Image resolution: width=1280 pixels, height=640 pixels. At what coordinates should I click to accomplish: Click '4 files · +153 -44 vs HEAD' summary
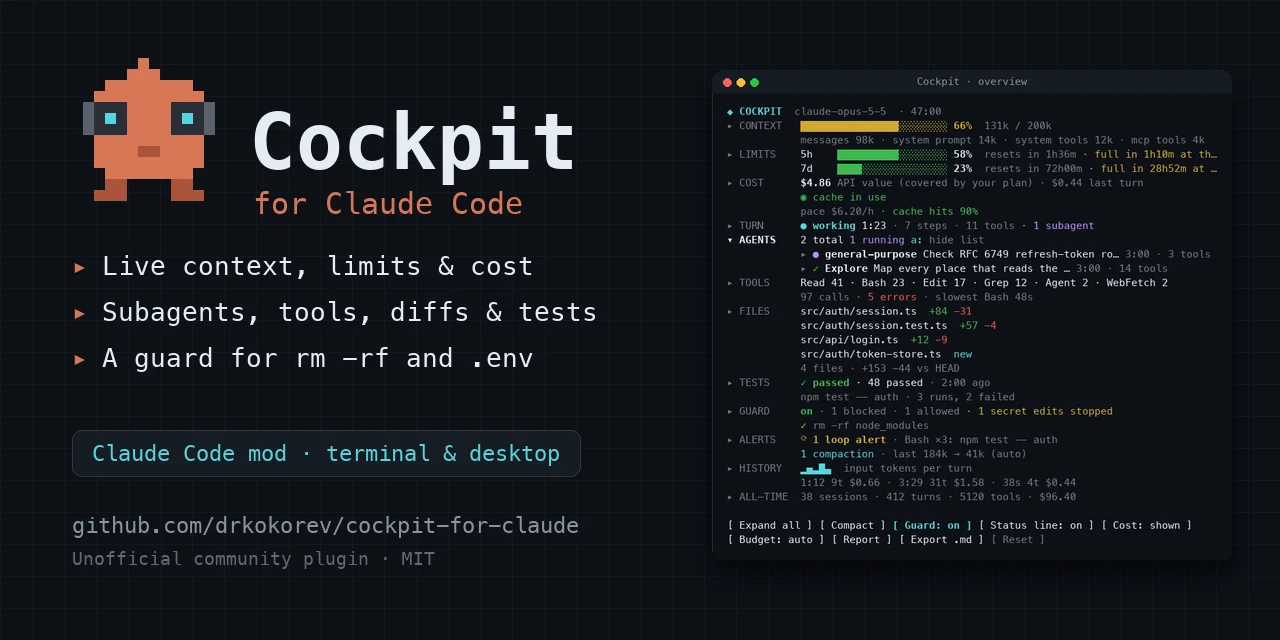pyautogui.click(x=880, y=368)
